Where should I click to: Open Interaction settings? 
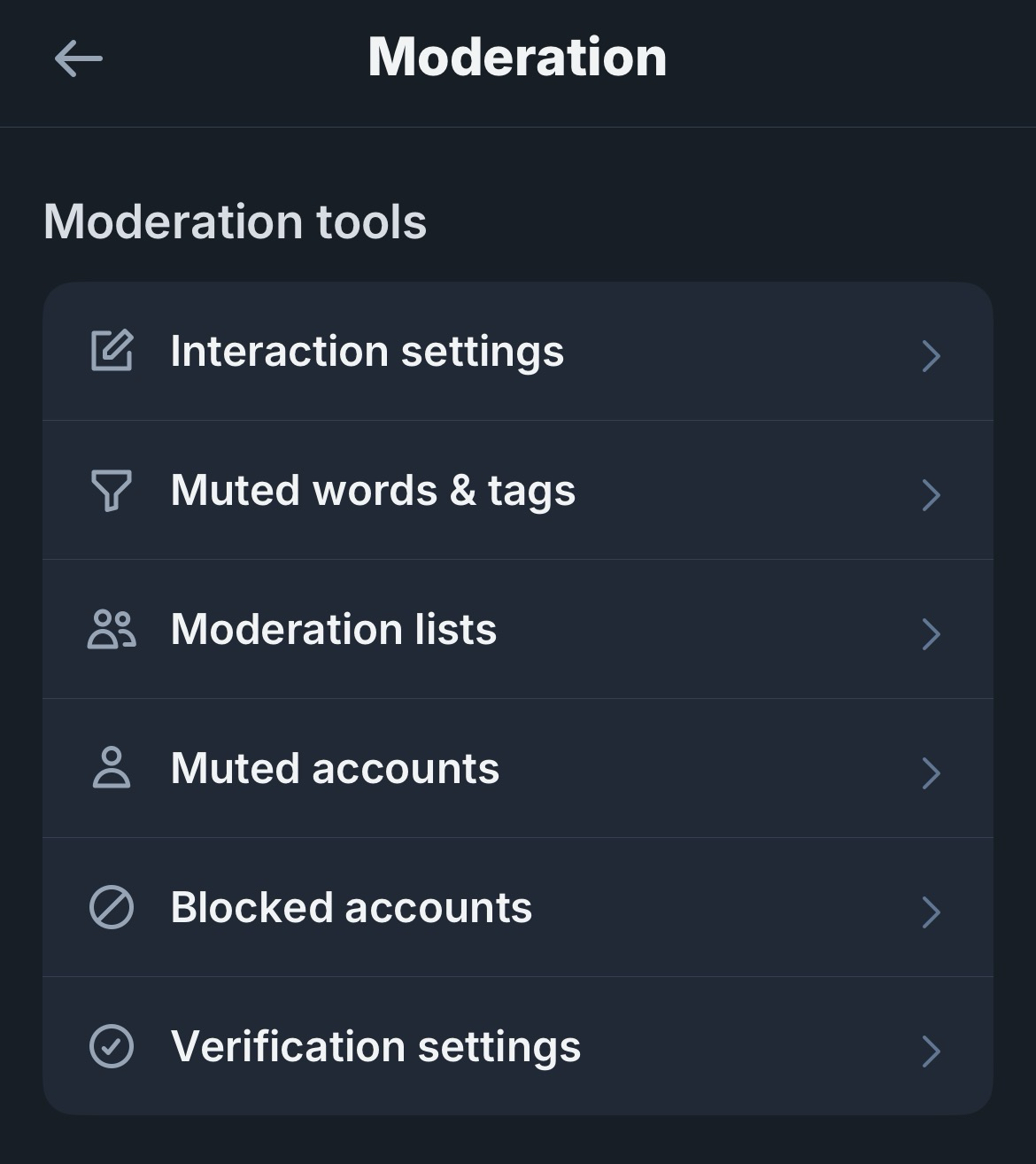[x=367, y=351]
